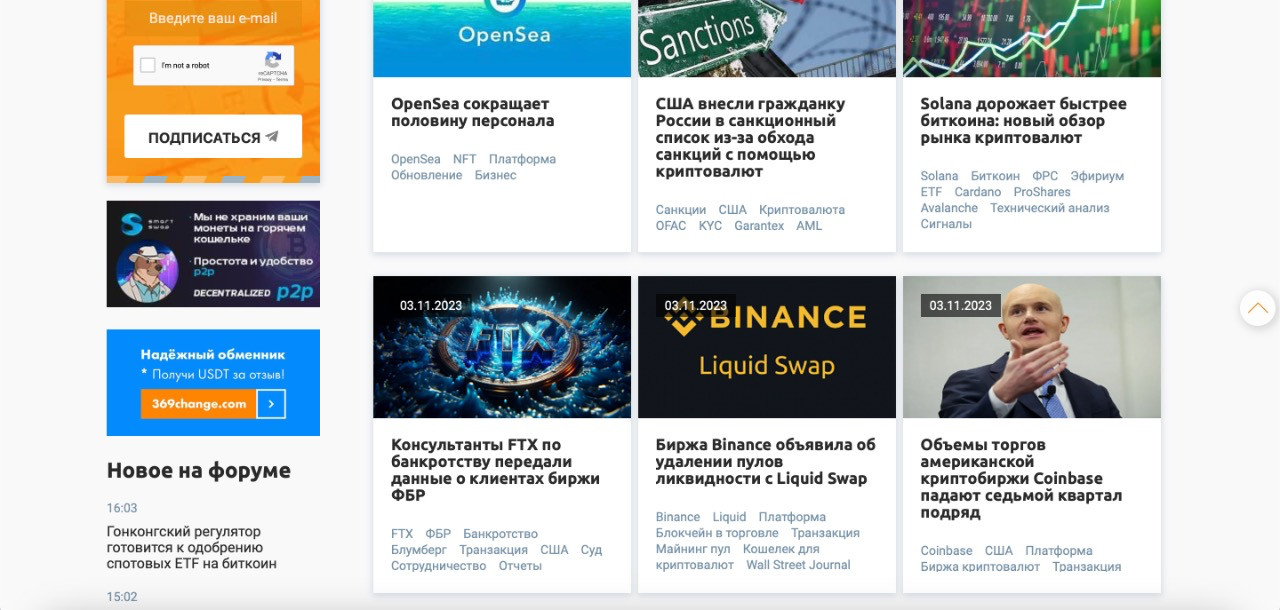Click the Технический анализ tag

[1050, 208]
